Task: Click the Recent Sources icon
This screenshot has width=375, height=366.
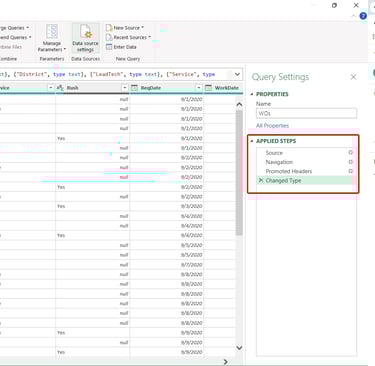Action: click(x=109, y=37)
